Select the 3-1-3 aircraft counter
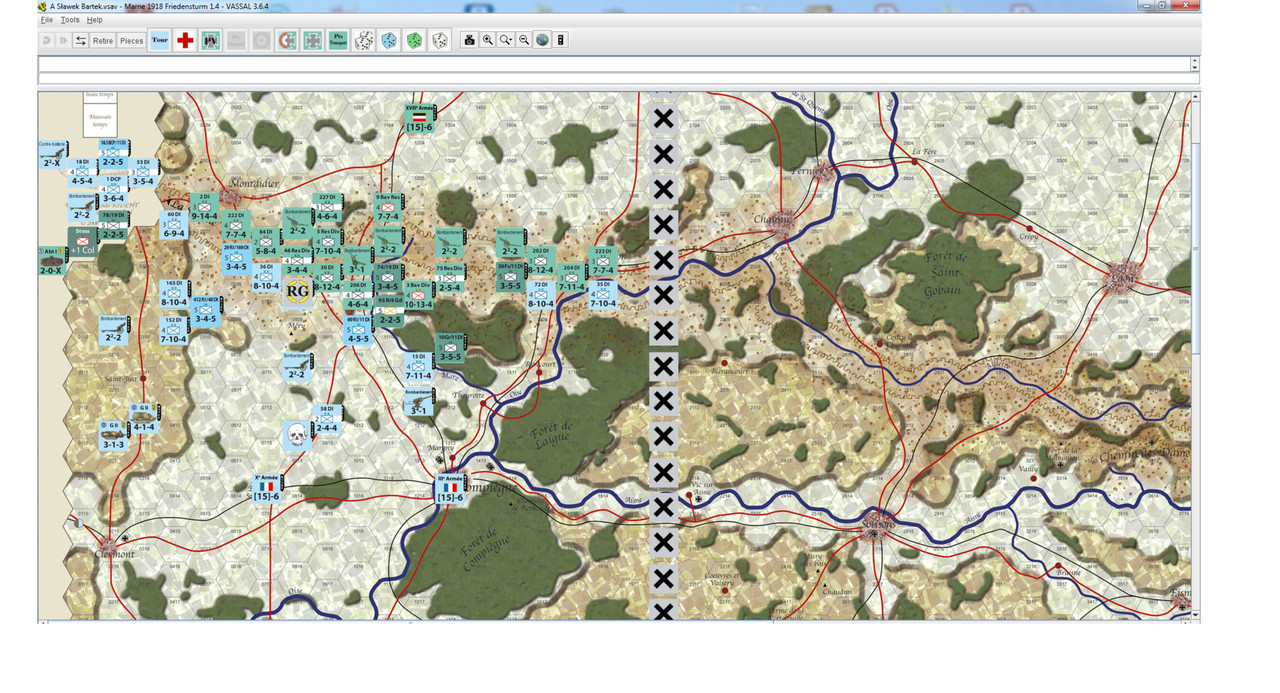The width and height of the screenshot is (1280, 693). point(113,436)
